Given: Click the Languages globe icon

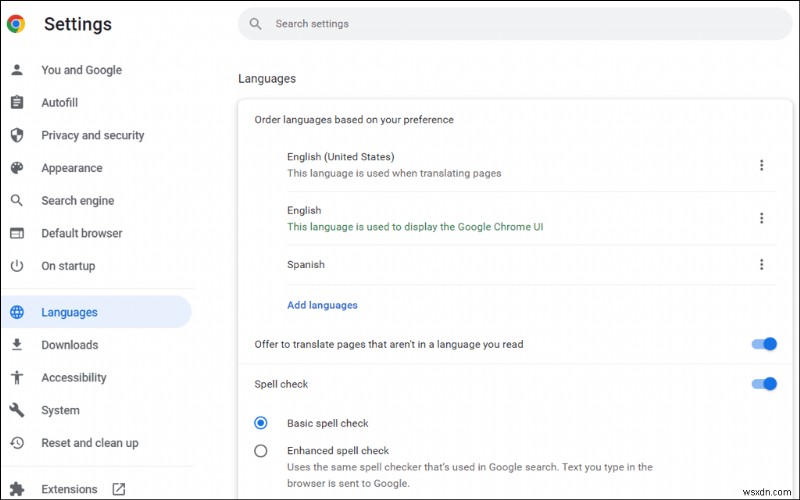Looking at the screenshot, I should coord(17,312).
